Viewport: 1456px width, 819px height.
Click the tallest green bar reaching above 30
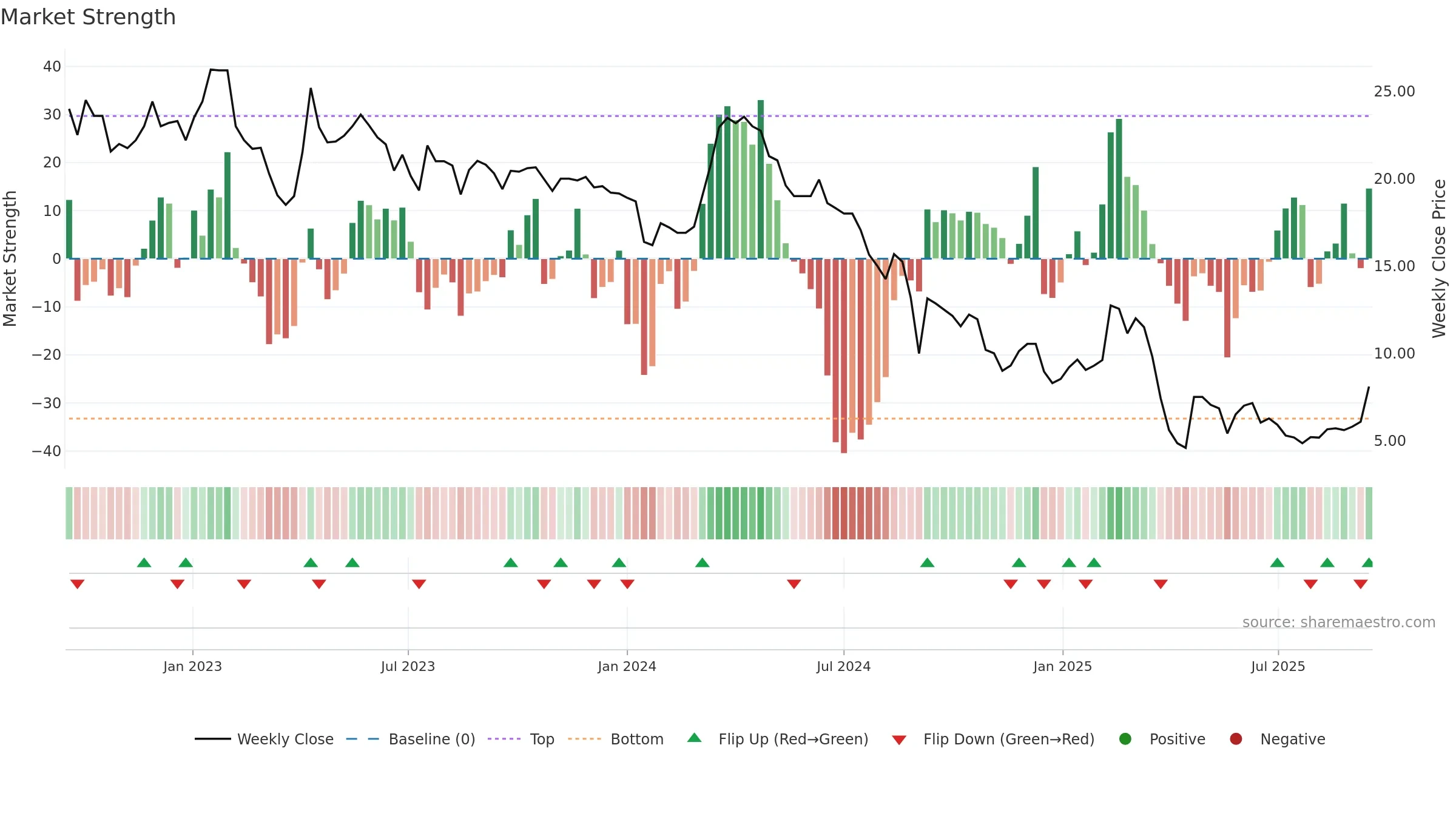coord(761,180)
